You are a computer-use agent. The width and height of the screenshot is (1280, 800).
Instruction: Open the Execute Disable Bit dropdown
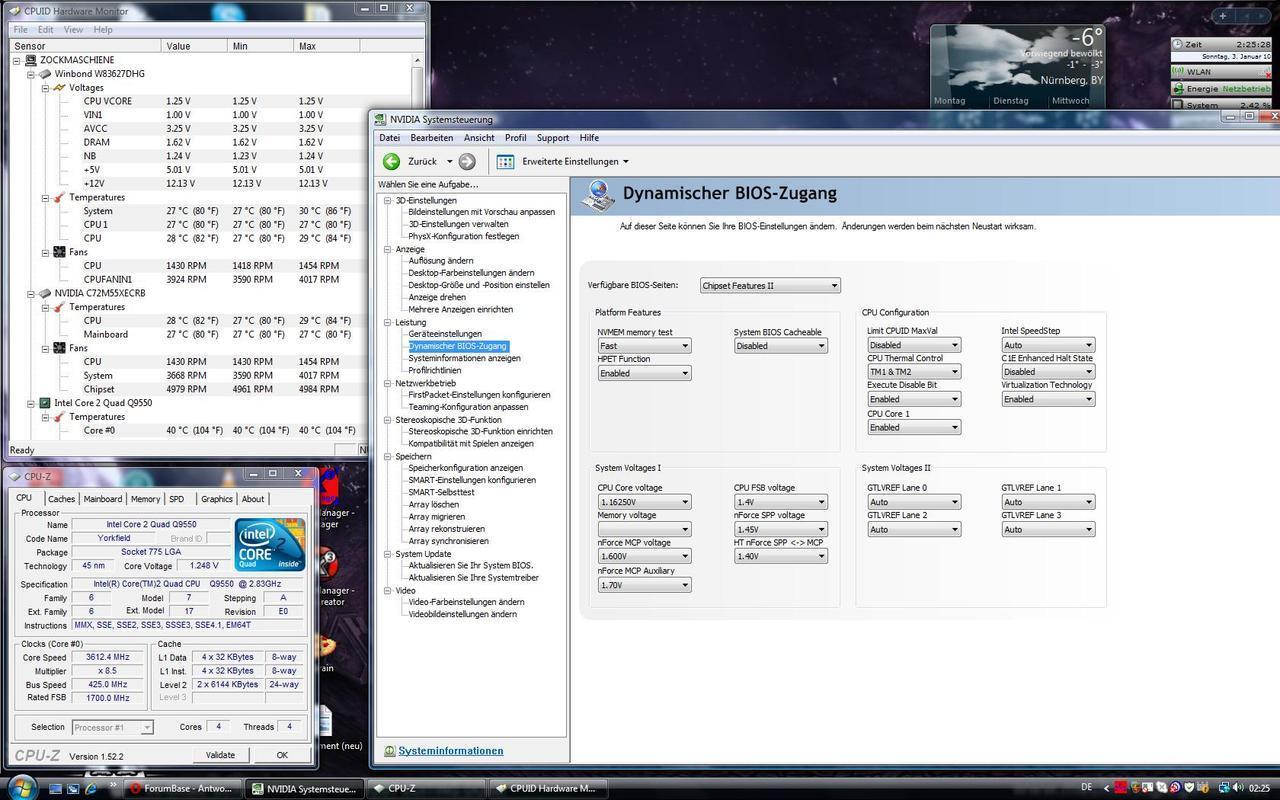point(914,399)
